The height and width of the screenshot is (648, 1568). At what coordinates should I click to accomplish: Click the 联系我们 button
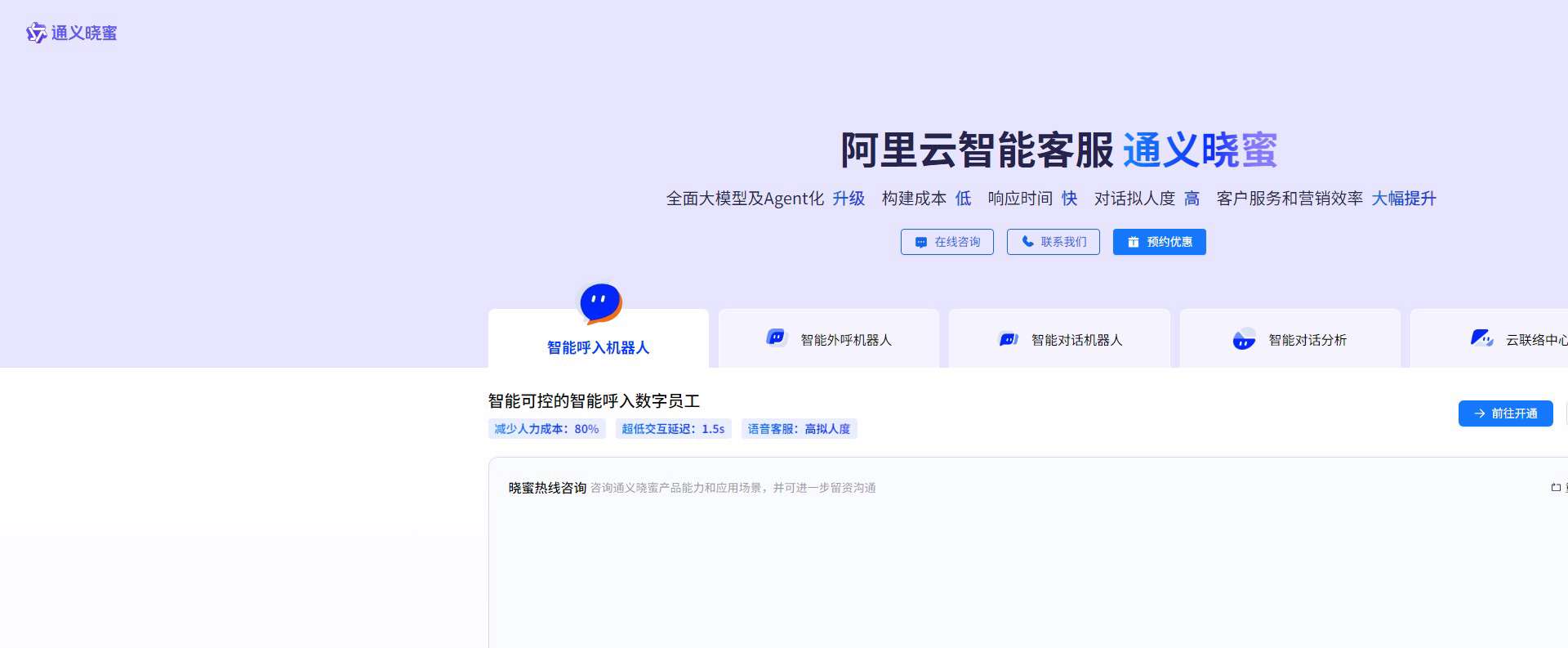[x=1053, y=242]
